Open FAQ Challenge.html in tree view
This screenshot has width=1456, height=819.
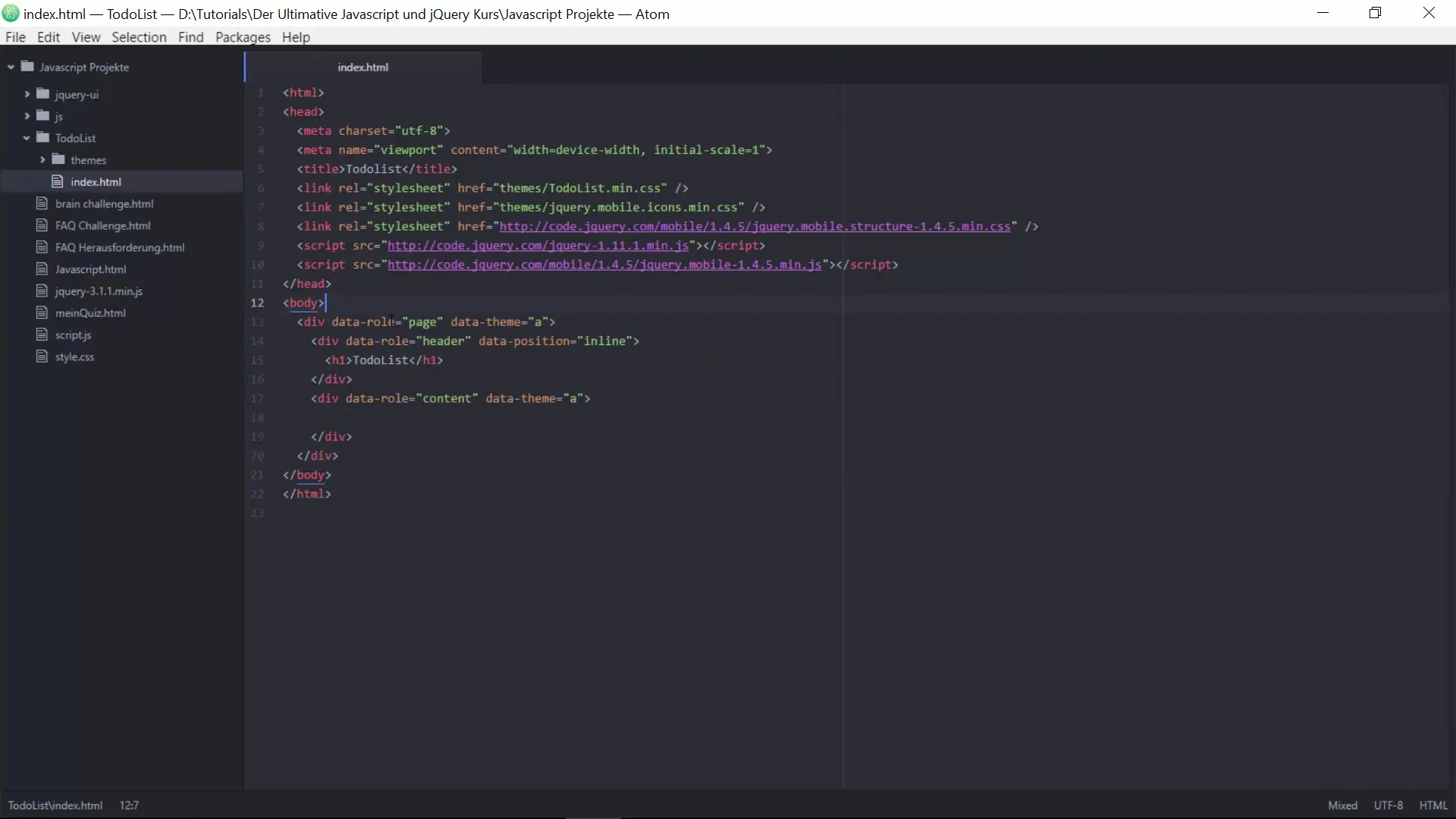coord(102,225)
